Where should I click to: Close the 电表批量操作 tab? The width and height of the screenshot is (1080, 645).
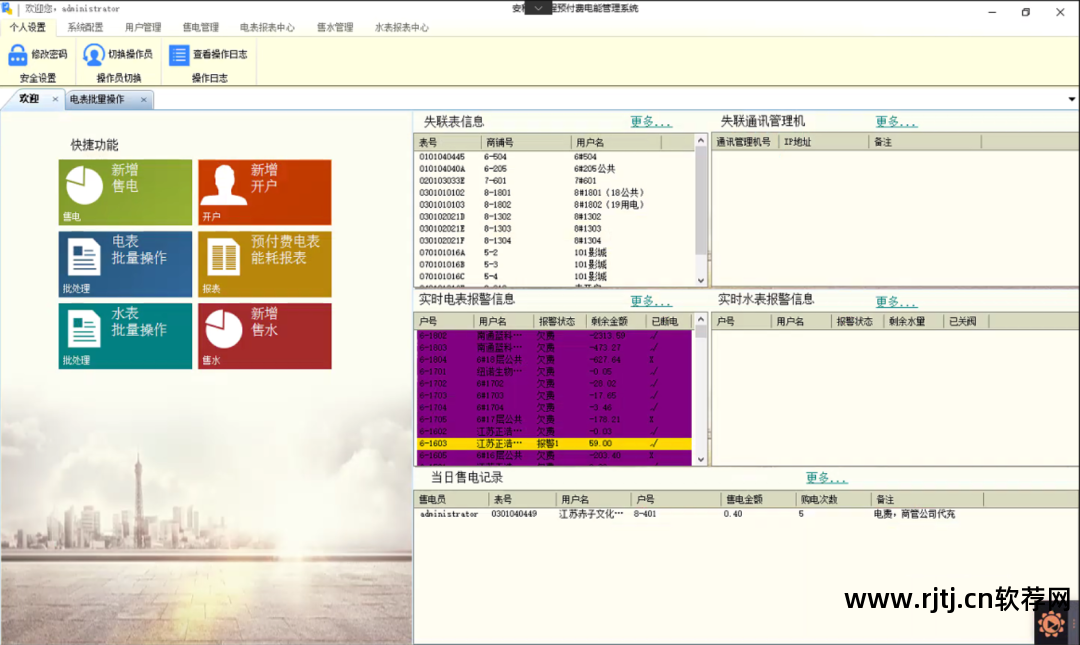click(x=143, y=99)
